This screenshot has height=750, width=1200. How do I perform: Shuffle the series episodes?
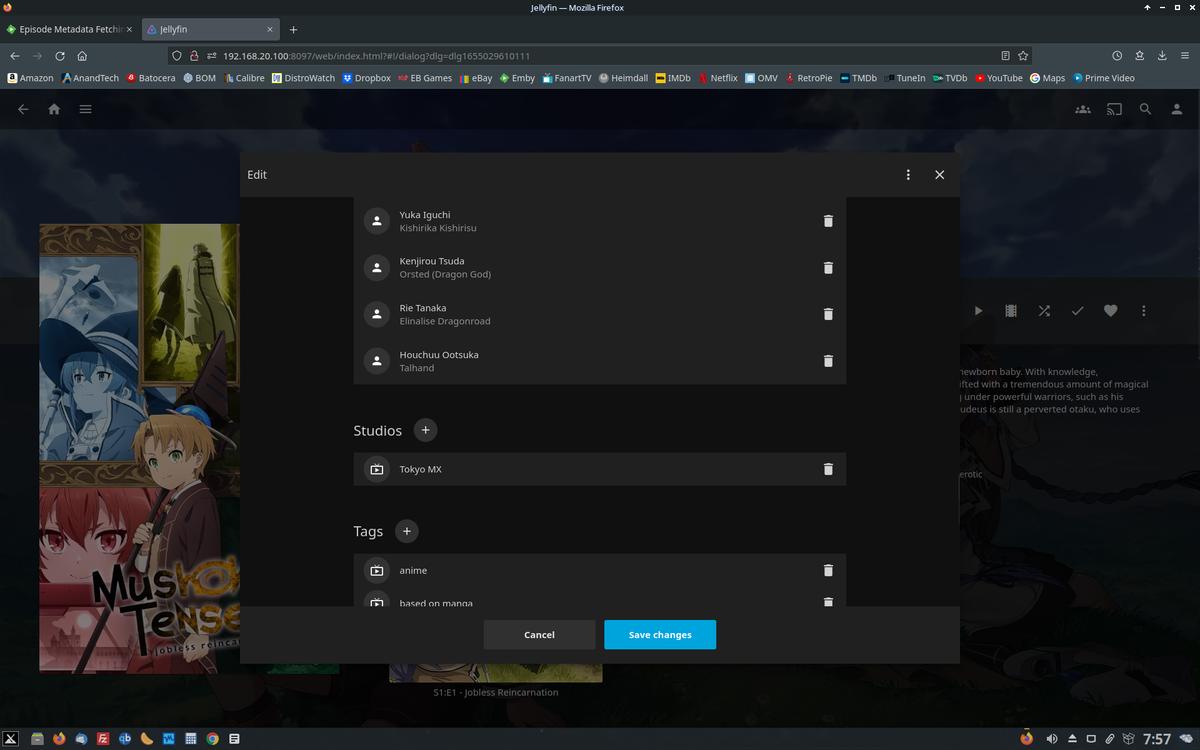click(1044, 311)
